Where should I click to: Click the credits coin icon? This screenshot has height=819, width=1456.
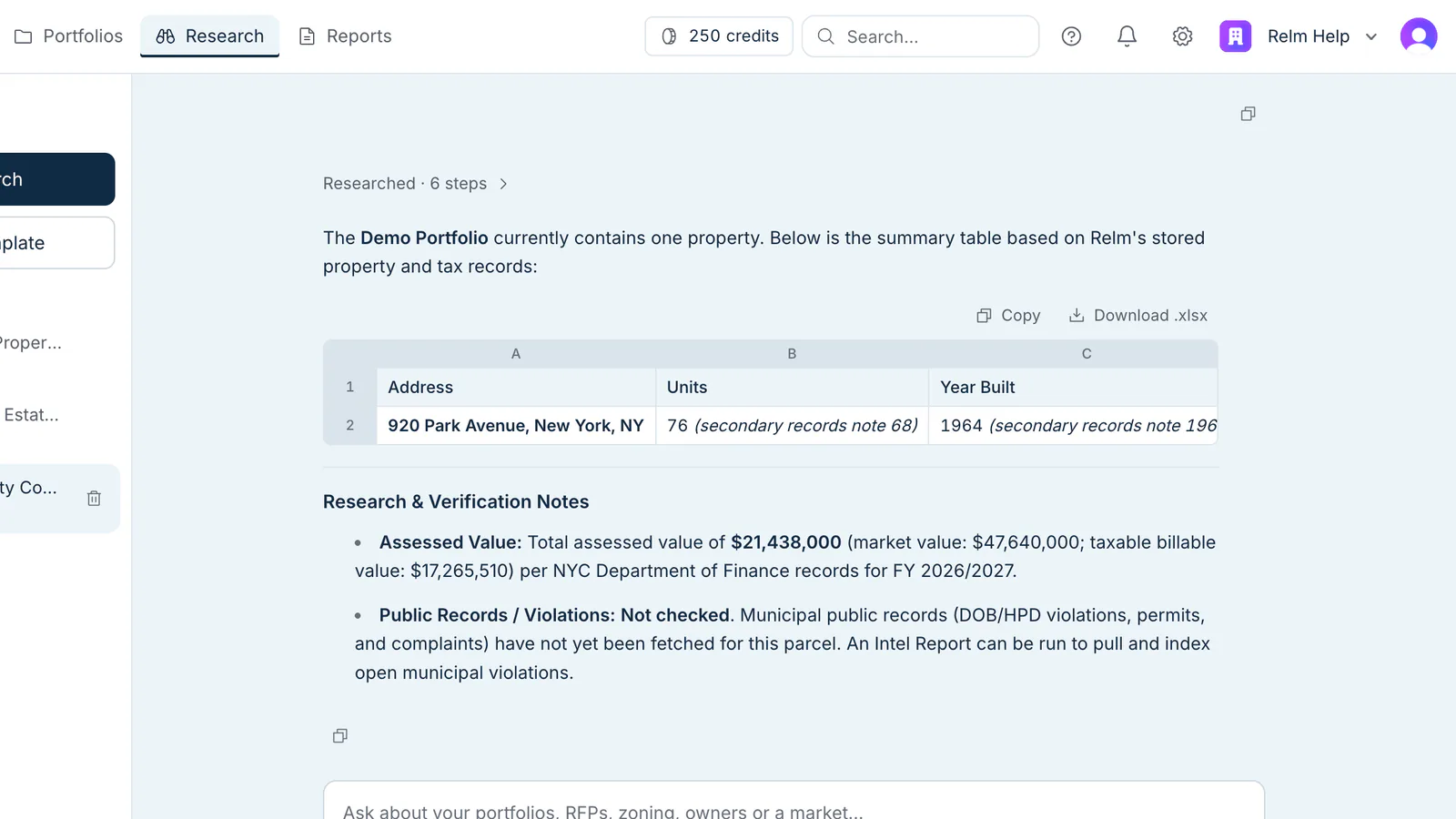click(669, 36)
